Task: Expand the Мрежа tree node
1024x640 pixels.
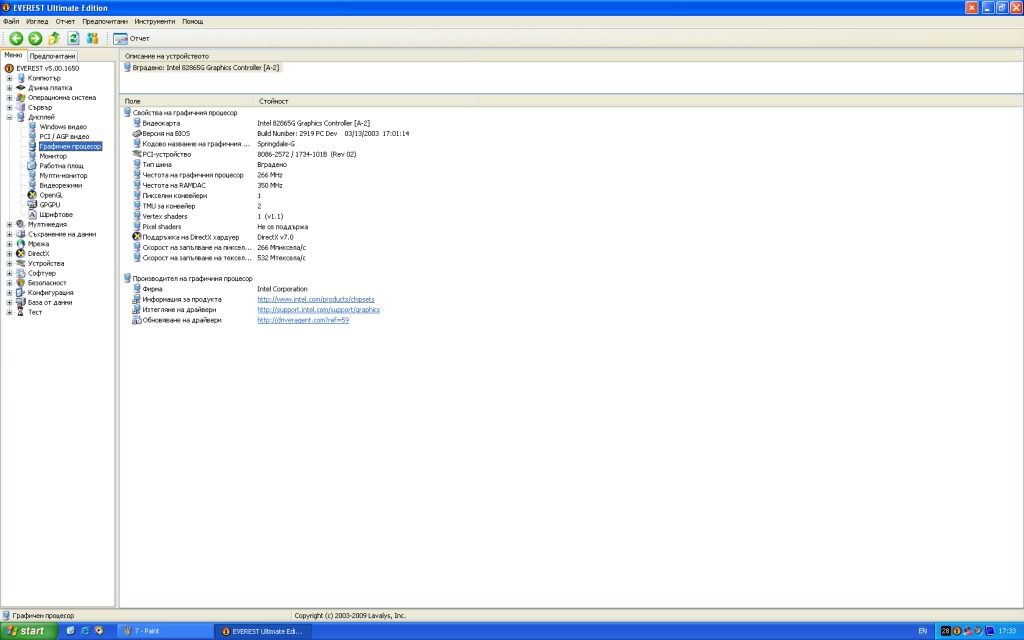Action: (9, 244)
